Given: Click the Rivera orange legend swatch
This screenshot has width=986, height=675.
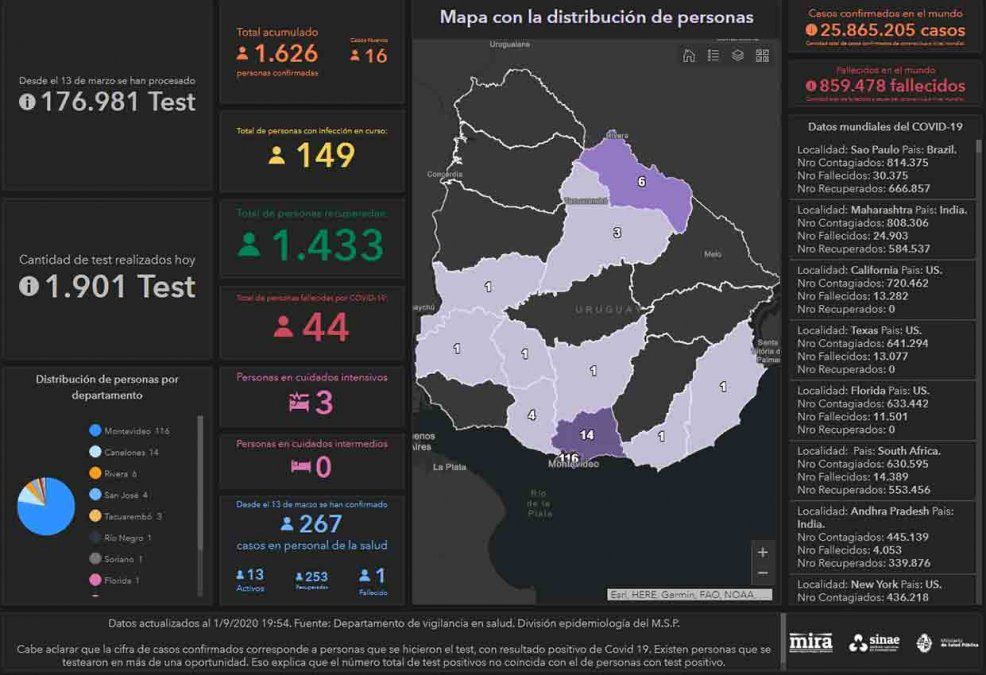Looking at the screenshot, I should pyautogui.click(x=95, y=474).
